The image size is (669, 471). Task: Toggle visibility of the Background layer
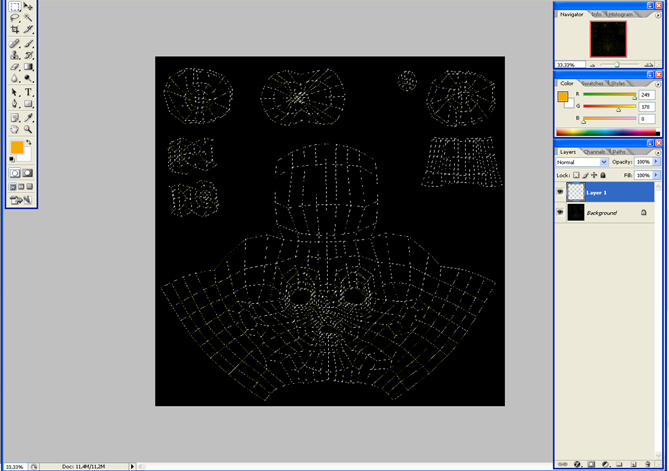561,213
